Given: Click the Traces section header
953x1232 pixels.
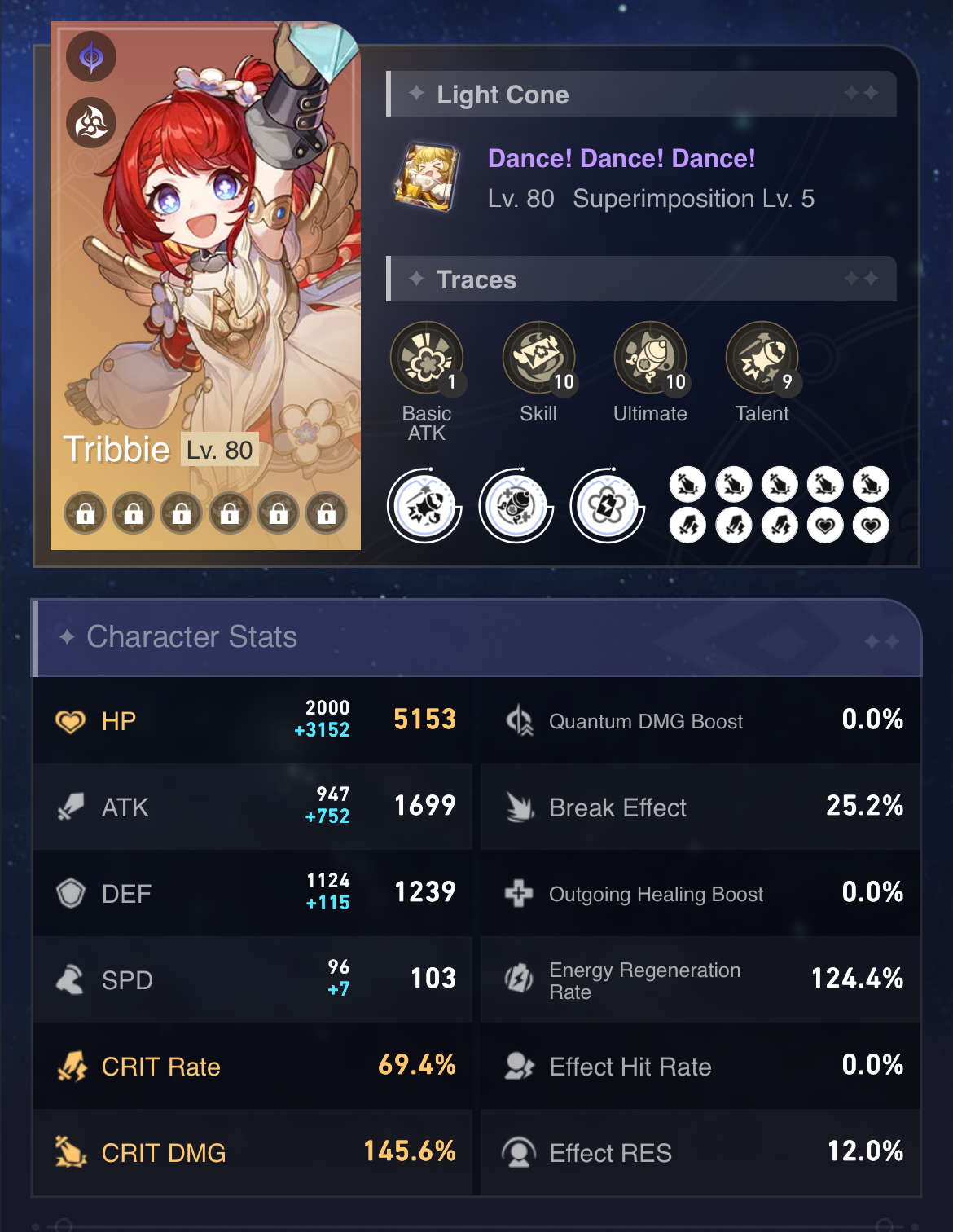Looking at the screenshot, I should coord(641,279).
